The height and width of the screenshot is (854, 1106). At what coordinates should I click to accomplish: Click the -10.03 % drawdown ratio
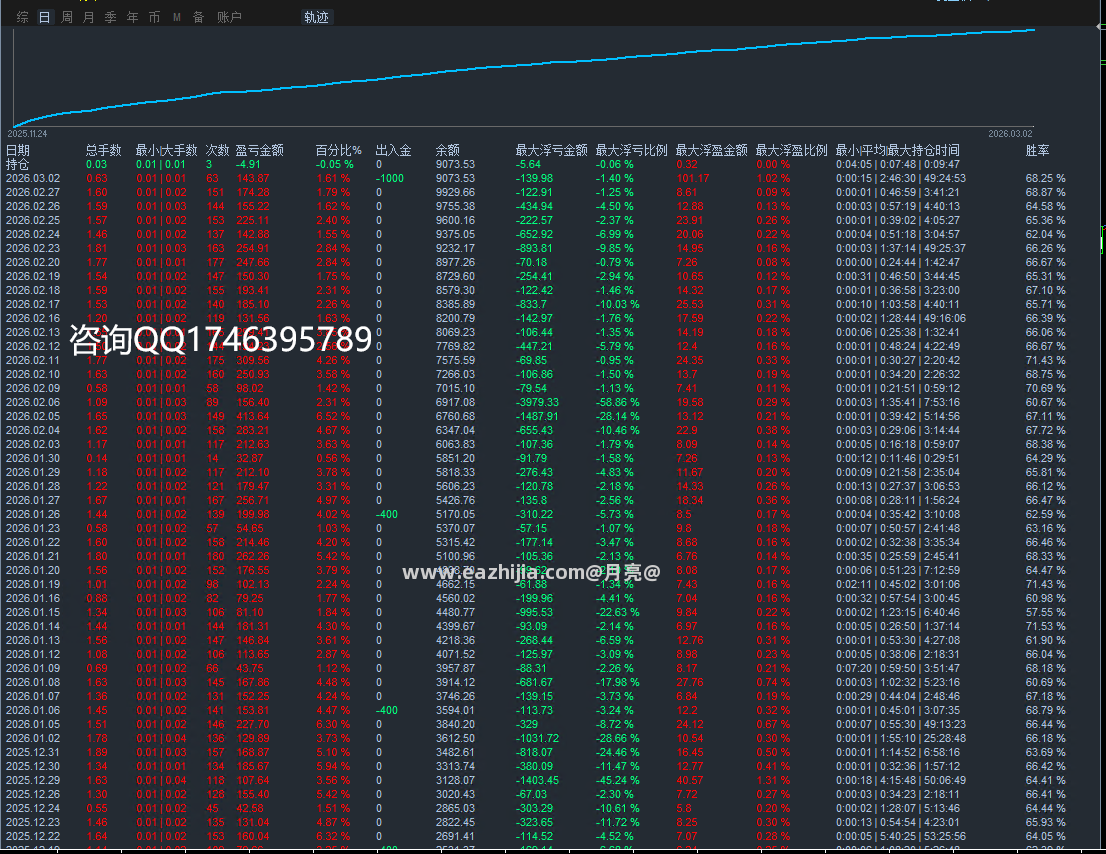click(x=618, y=305)
